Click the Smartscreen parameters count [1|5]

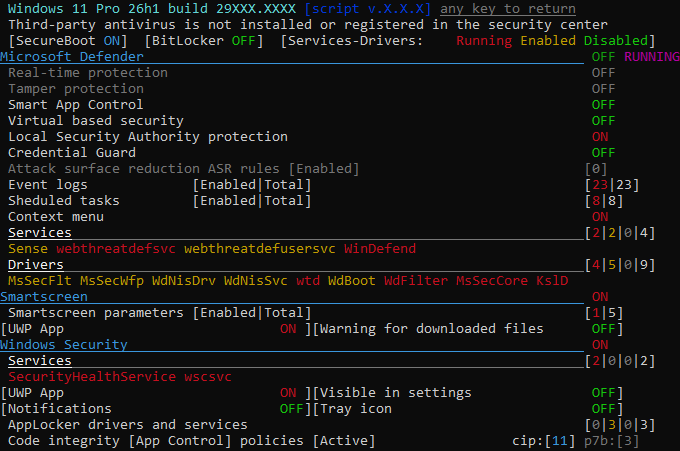pos(604,313)
